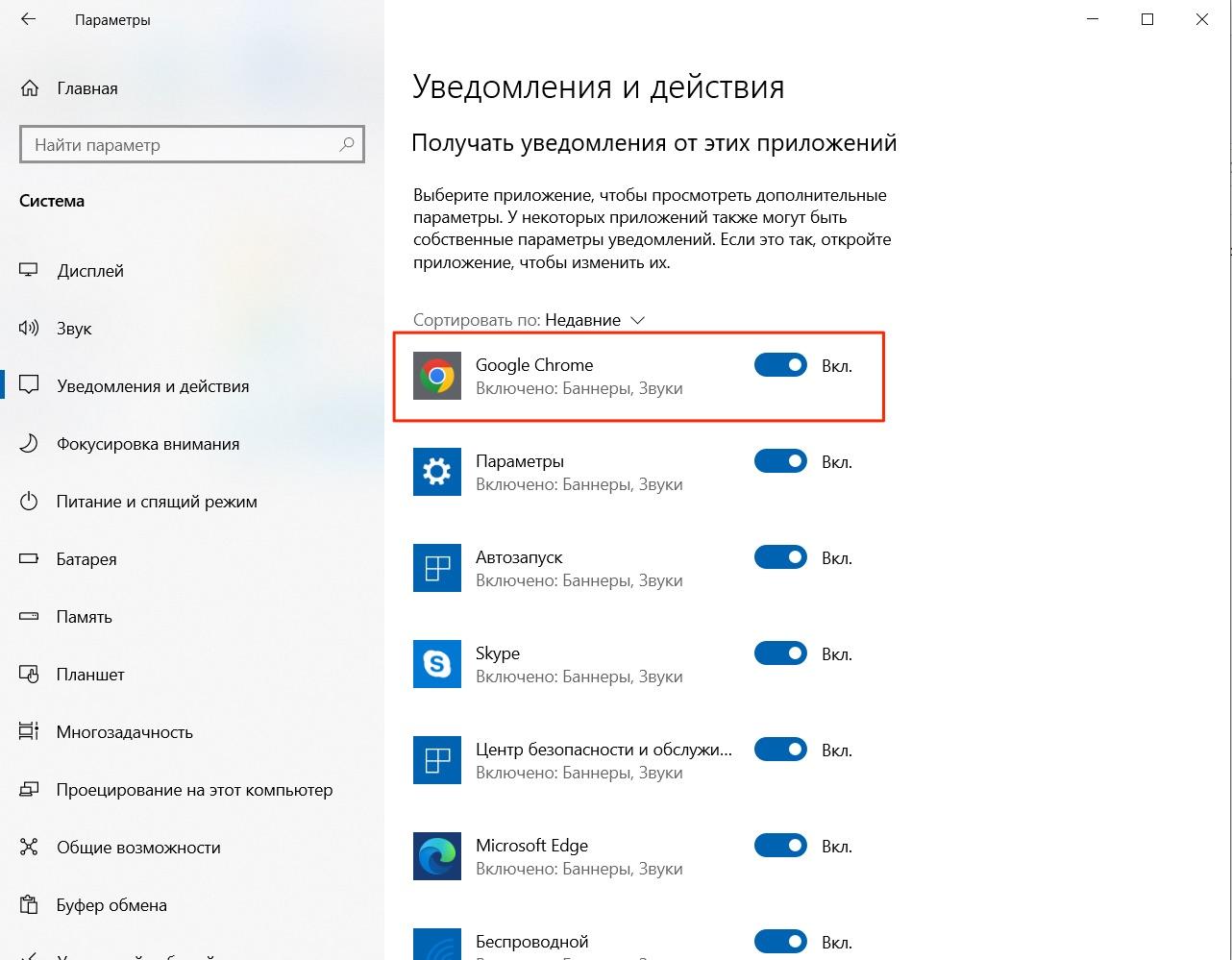Click the Питание и спящий режим power icon
Viewport: 1232px width, 960px height.
(29, 502)
